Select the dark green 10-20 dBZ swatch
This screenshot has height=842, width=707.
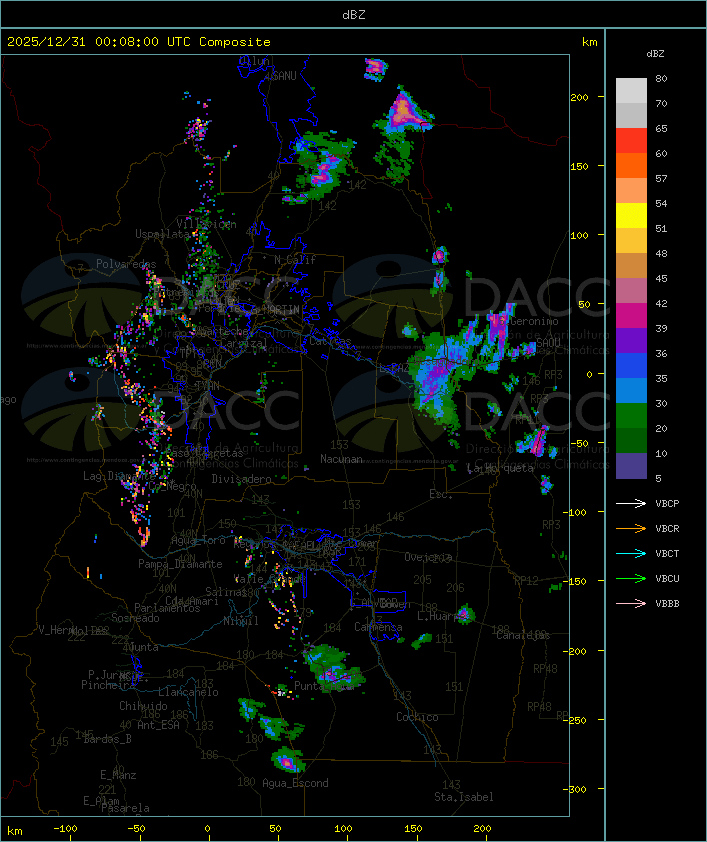click(631, 440)
